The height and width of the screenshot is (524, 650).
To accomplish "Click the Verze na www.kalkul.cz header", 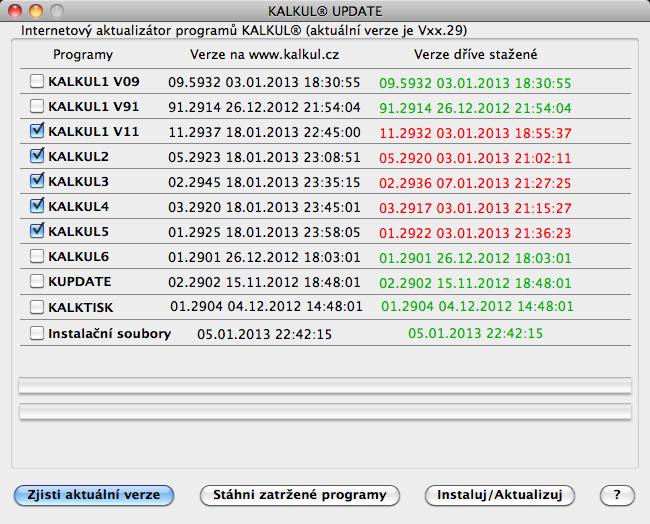I will tap(264, 54).
